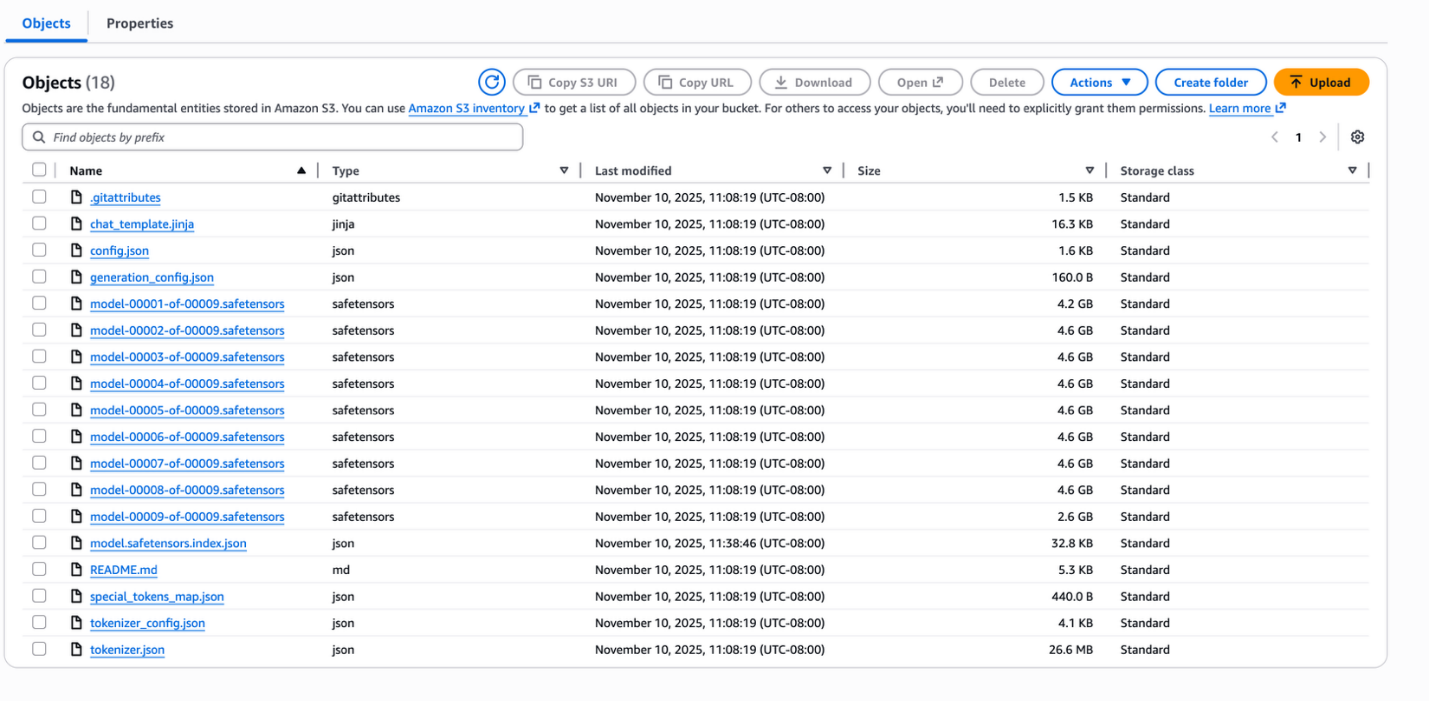Select the model-00009-of-00009.safetensors checkbox

[x=39, y=516]
